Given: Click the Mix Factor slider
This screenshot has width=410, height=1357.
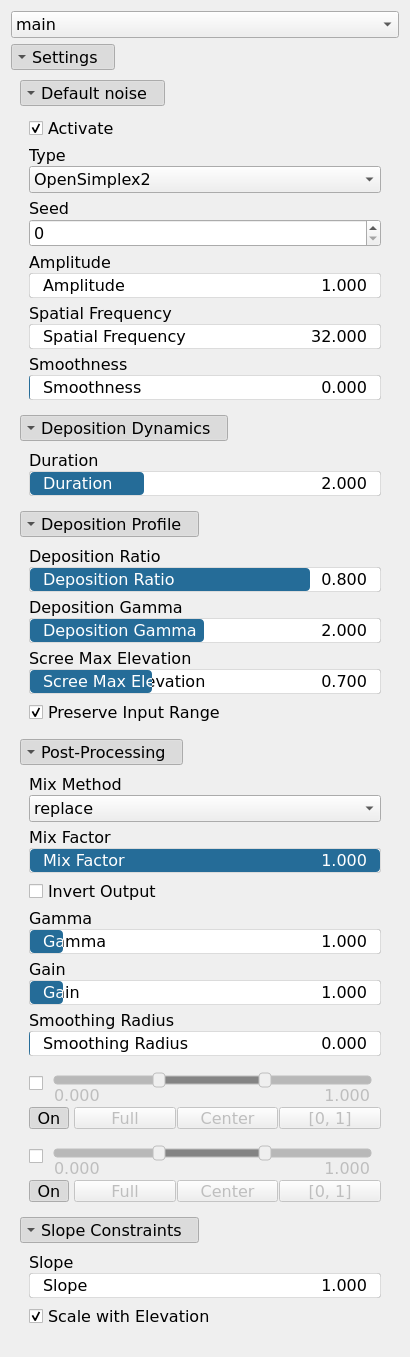Looking at the screenshot, I should pyautogui.click(x=205, y=860).
